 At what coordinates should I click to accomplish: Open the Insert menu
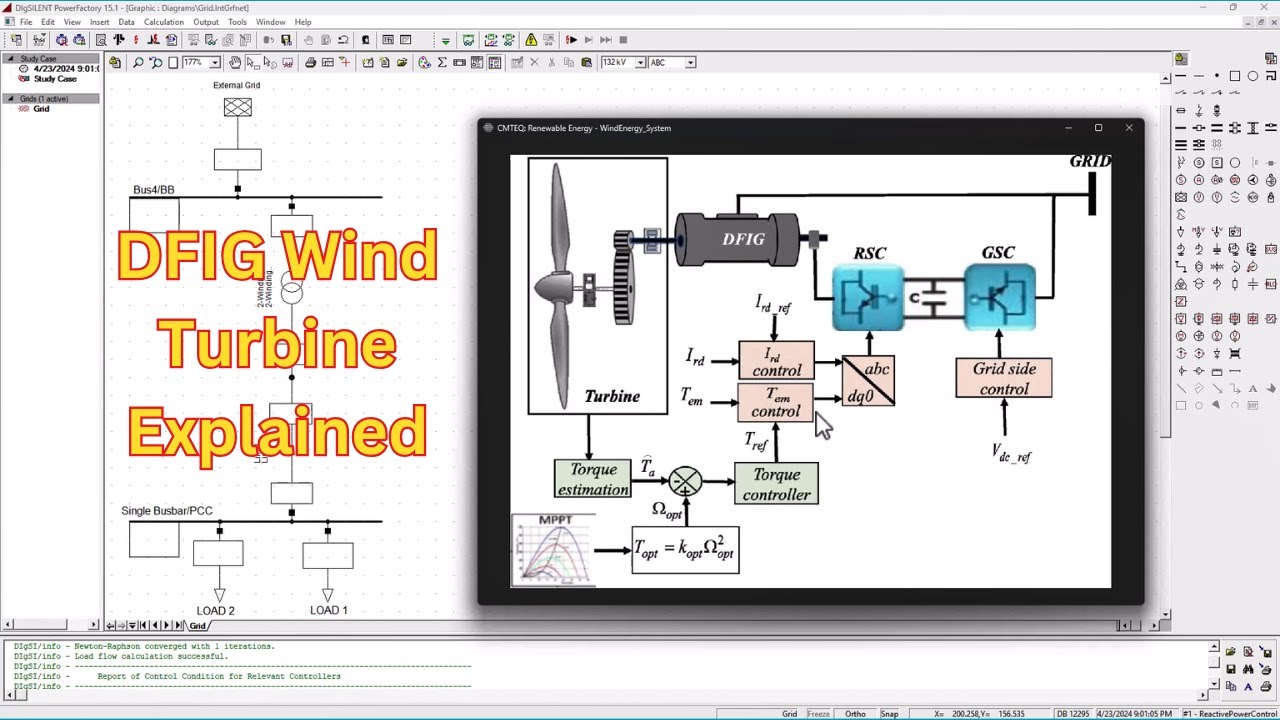pos(100,22)
